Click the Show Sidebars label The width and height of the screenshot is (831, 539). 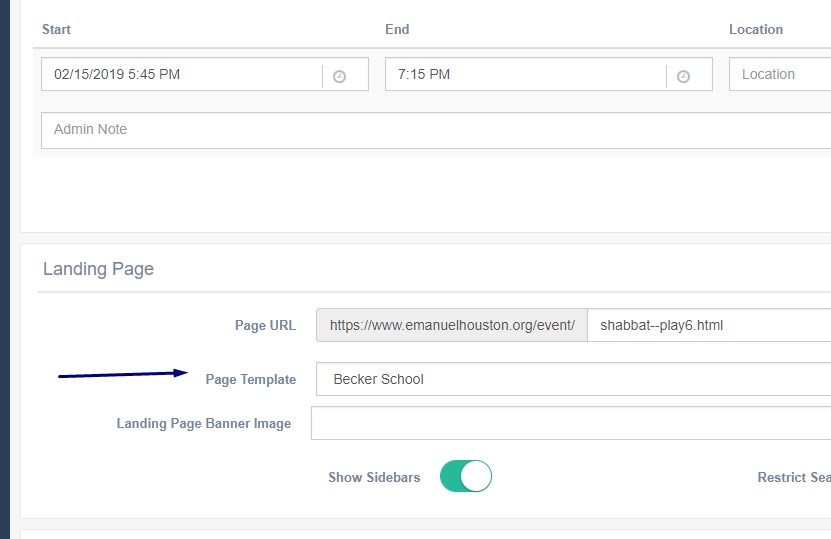(x=374, y=477)
